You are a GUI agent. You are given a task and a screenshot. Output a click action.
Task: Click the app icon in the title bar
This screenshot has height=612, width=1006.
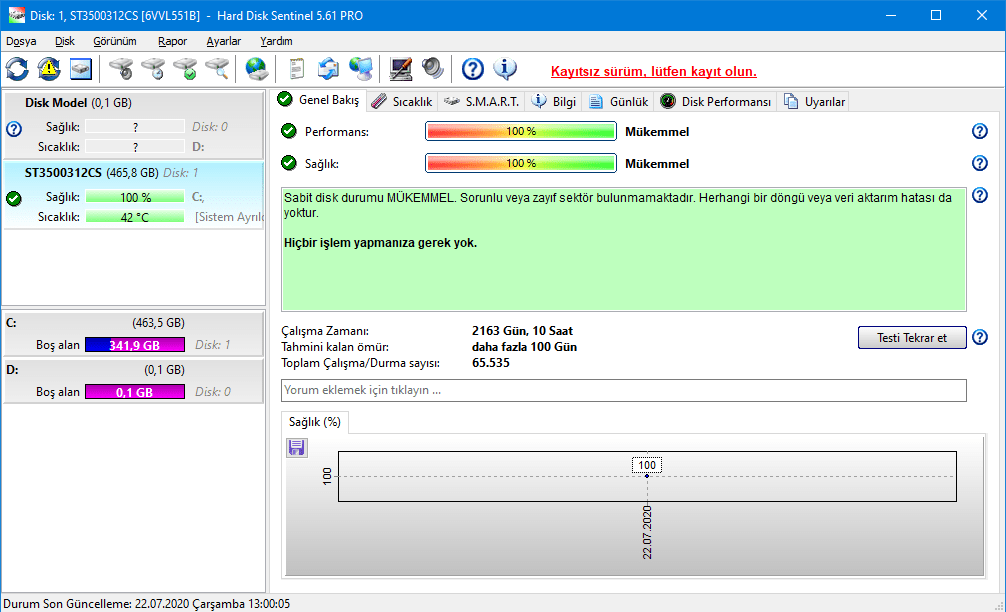click(x=16, y=15)
